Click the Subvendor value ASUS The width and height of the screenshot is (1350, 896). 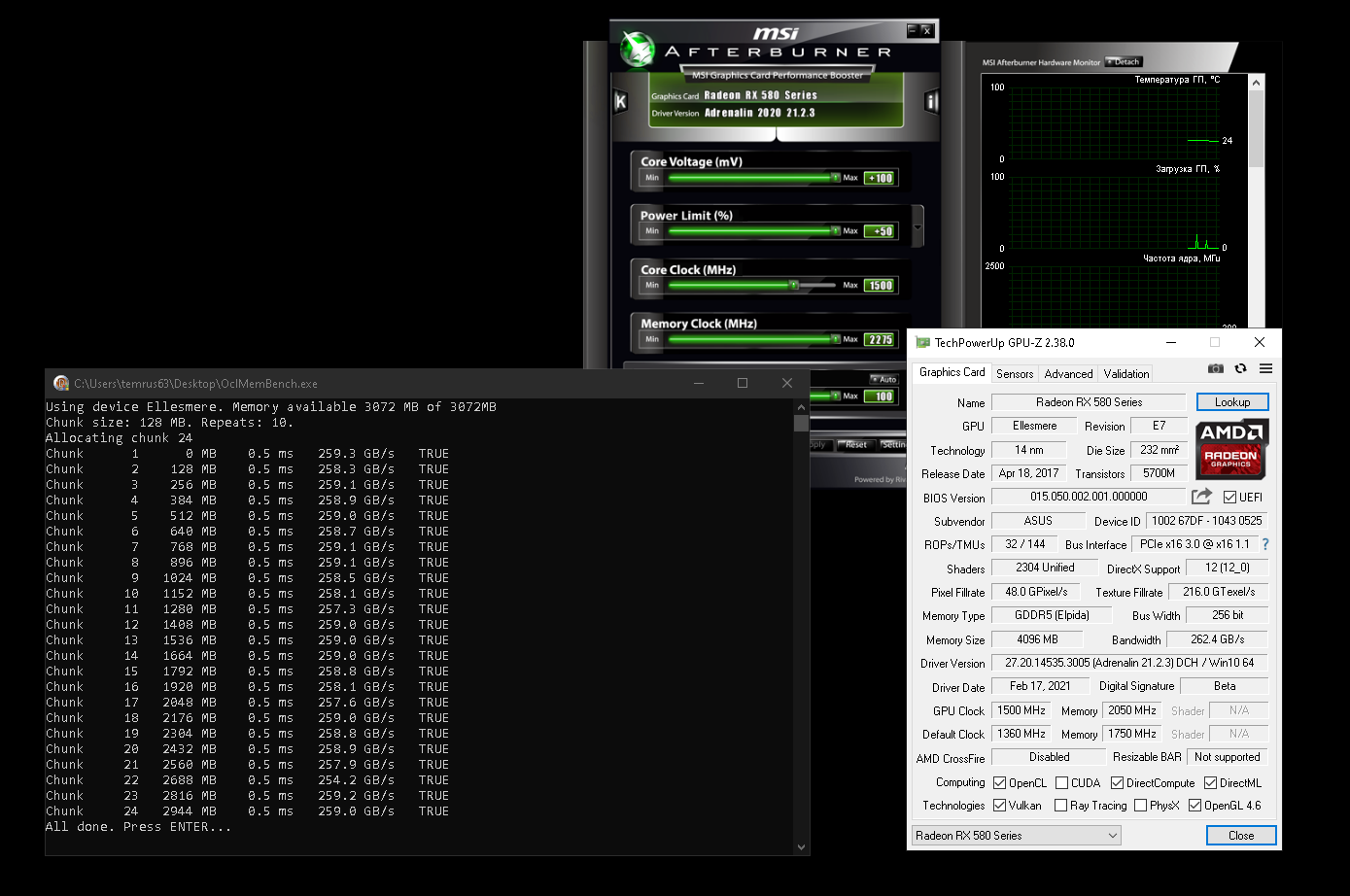(x=1038, y=521)
